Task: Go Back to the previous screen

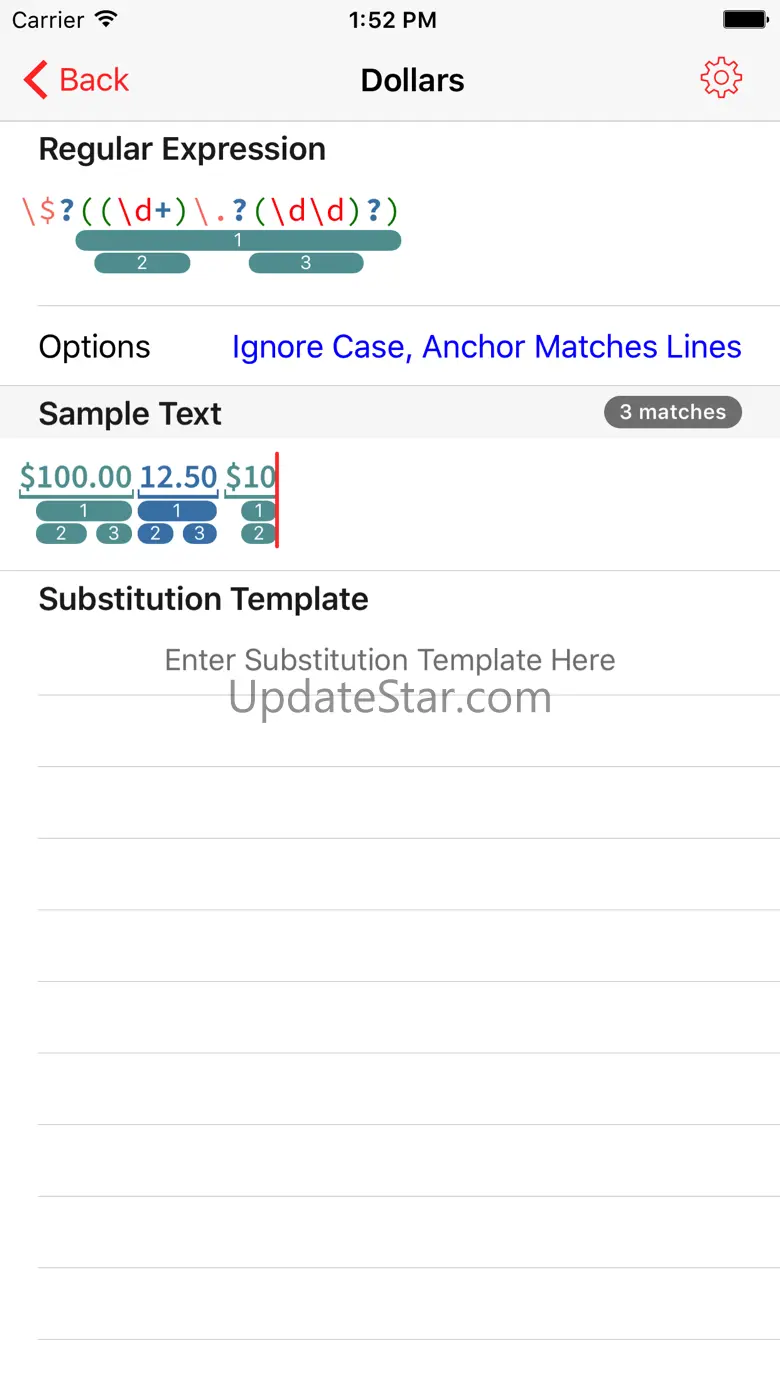Action: pyautogui.click(x=76, y=79)
